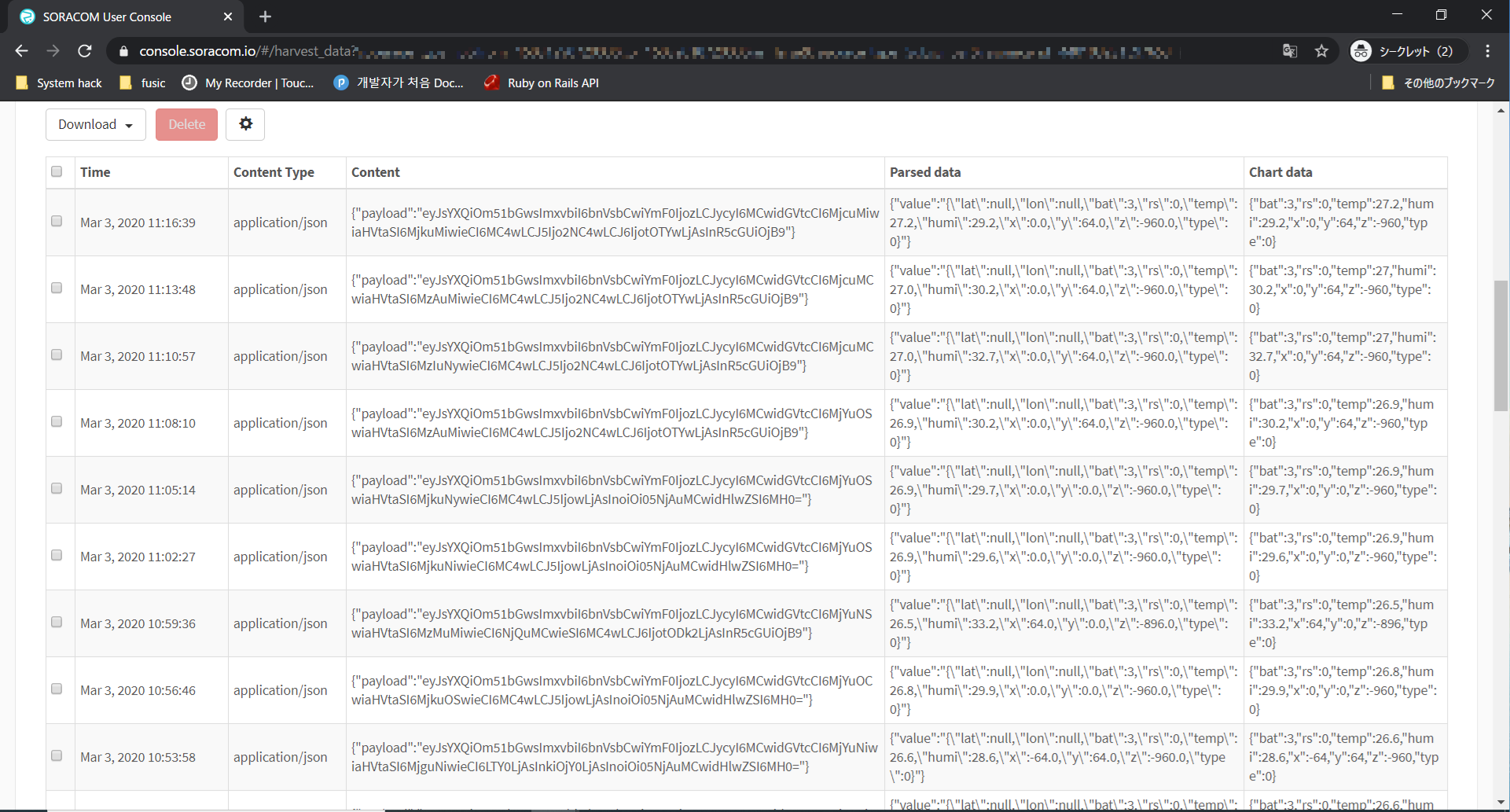Select the checkbox for the 11:05:14 entry

pos(57,489)
